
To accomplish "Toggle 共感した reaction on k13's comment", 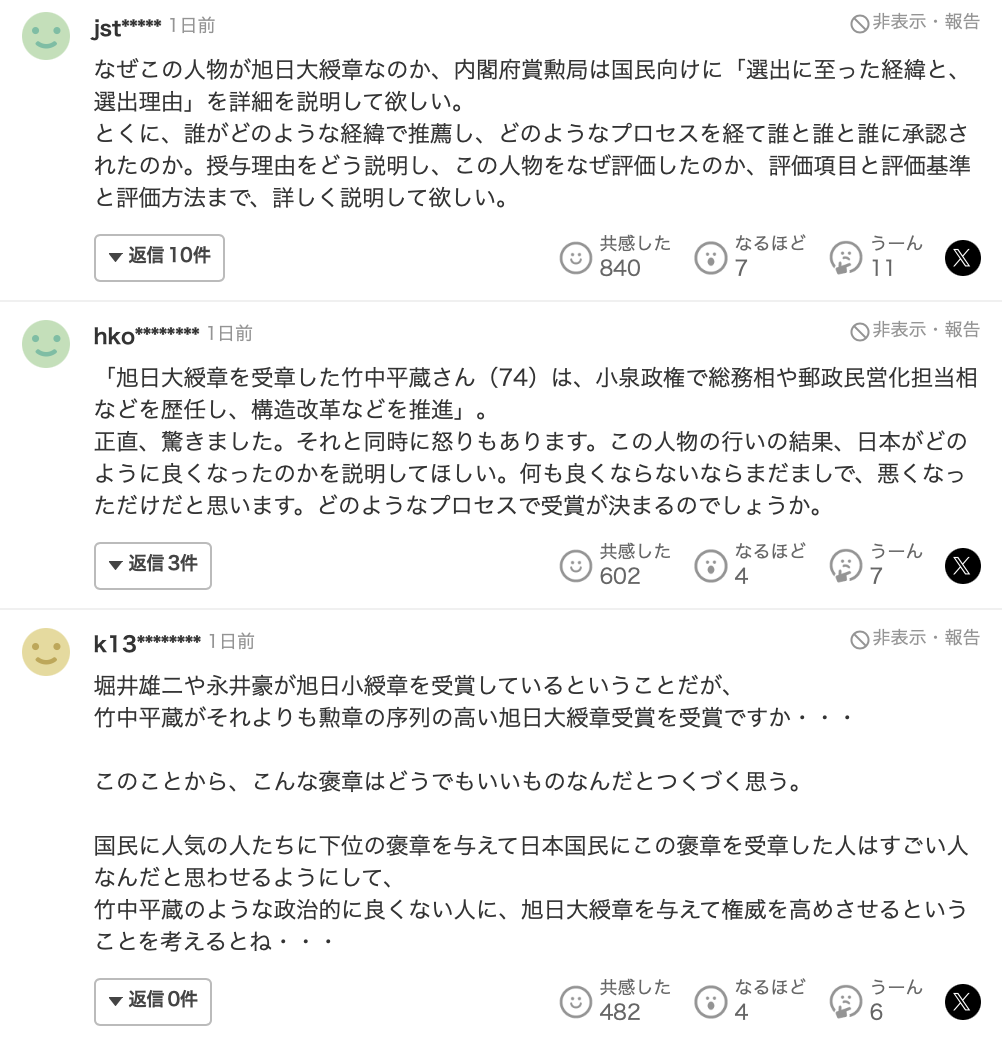I will pyautogui.click(x=576, y=1002).
